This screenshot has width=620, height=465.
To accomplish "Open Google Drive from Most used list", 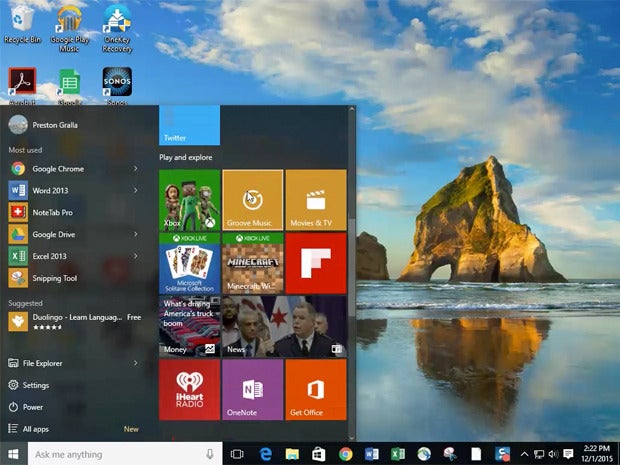I will [x=74, y=234].
